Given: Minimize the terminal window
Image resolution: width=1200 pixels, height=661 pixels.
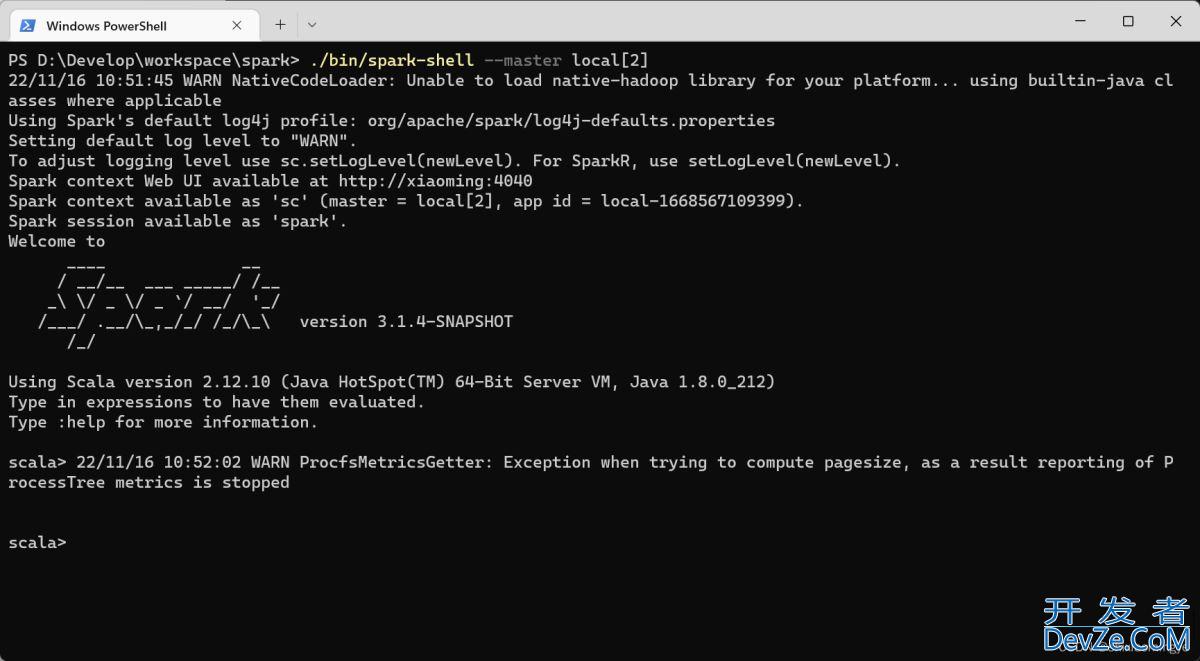Looking at the screenshot, I should tap(1081, 21).
